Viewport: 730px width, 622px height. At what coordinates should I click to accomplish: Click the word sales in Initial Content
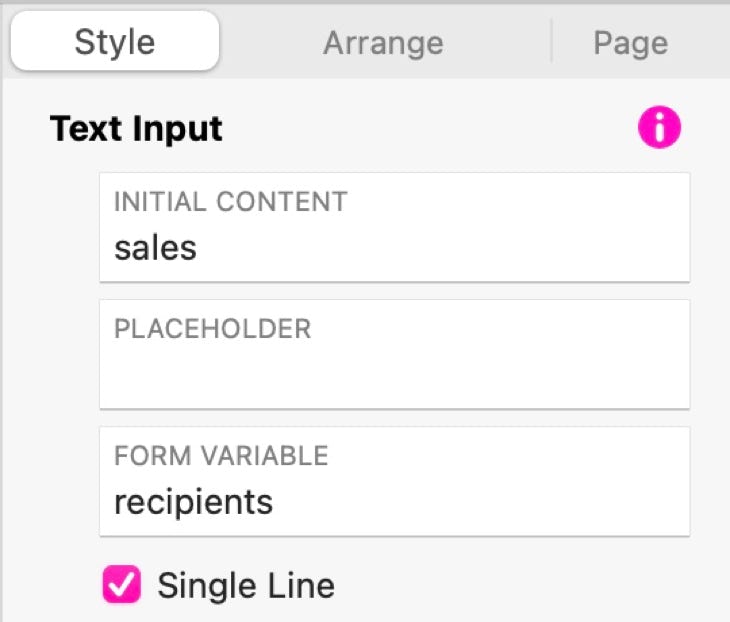point(155,248)
